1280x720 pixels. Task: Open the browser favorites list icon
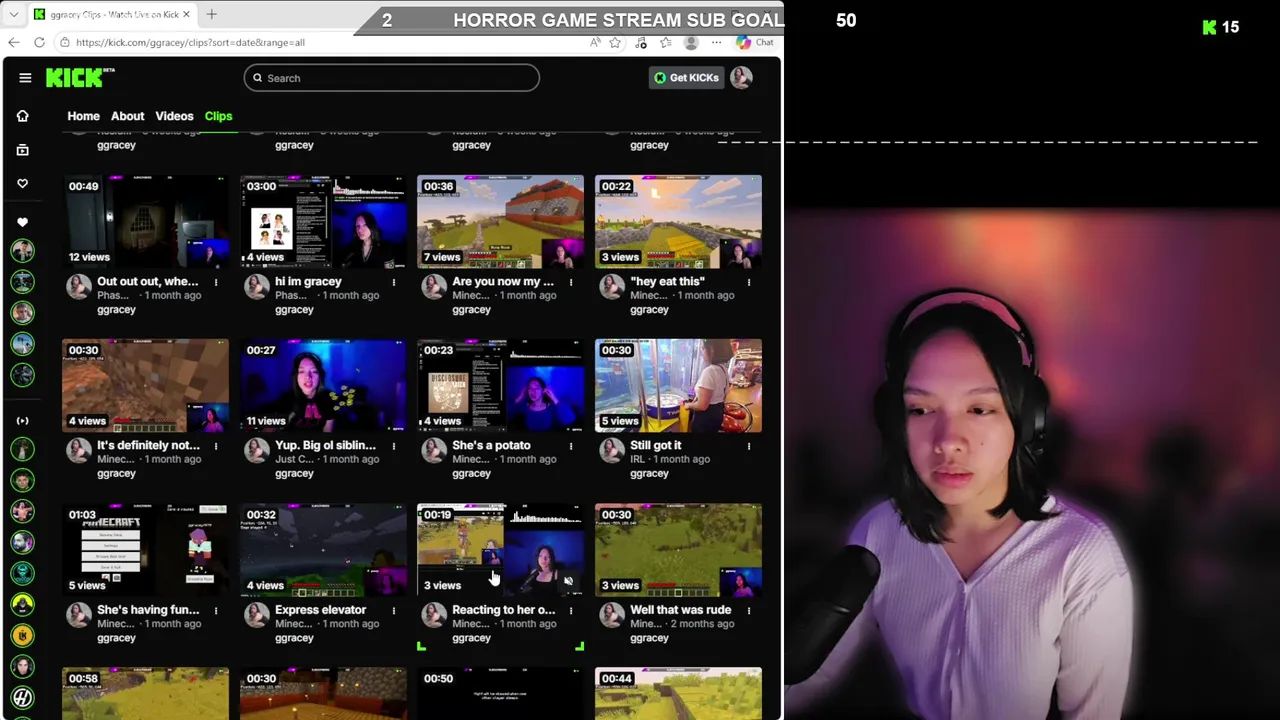click(x=666, y=42)
